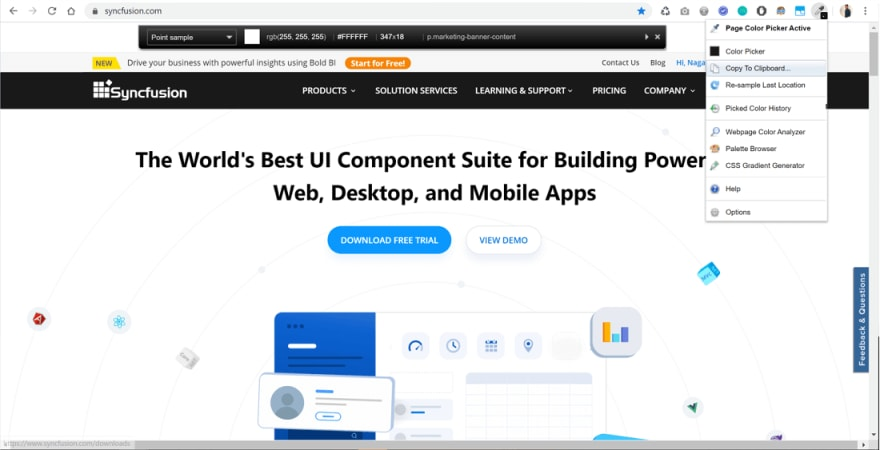The width and height of the screenshot is (880, 450).
Task: Go back with the browser back arrow
Action: coord(13,11)
